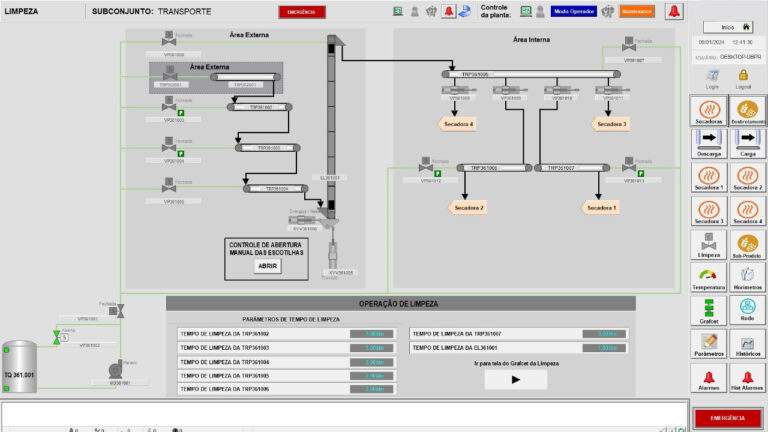Click the red alarm bell in the top-right corner
Screen dimensions: 768x432
[x=674, y=11]
